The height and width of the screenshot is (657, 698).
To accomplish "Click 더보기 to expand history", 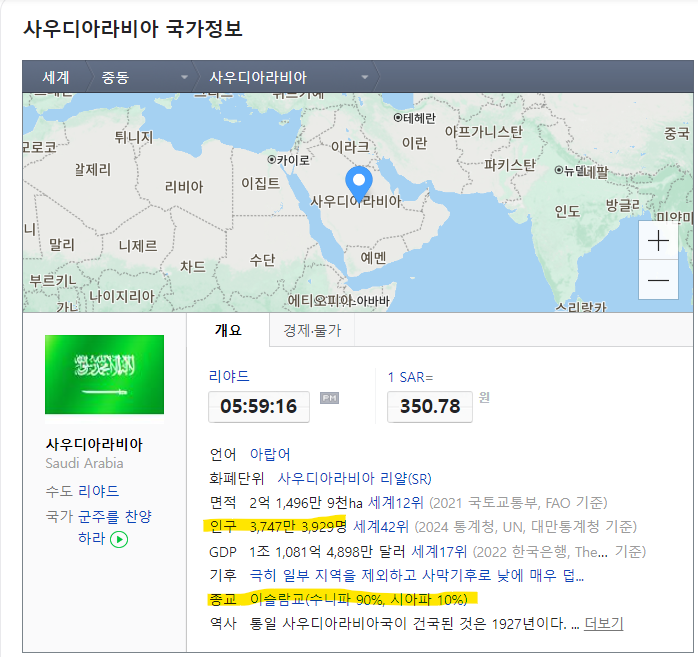I will (x=603, y=624).
